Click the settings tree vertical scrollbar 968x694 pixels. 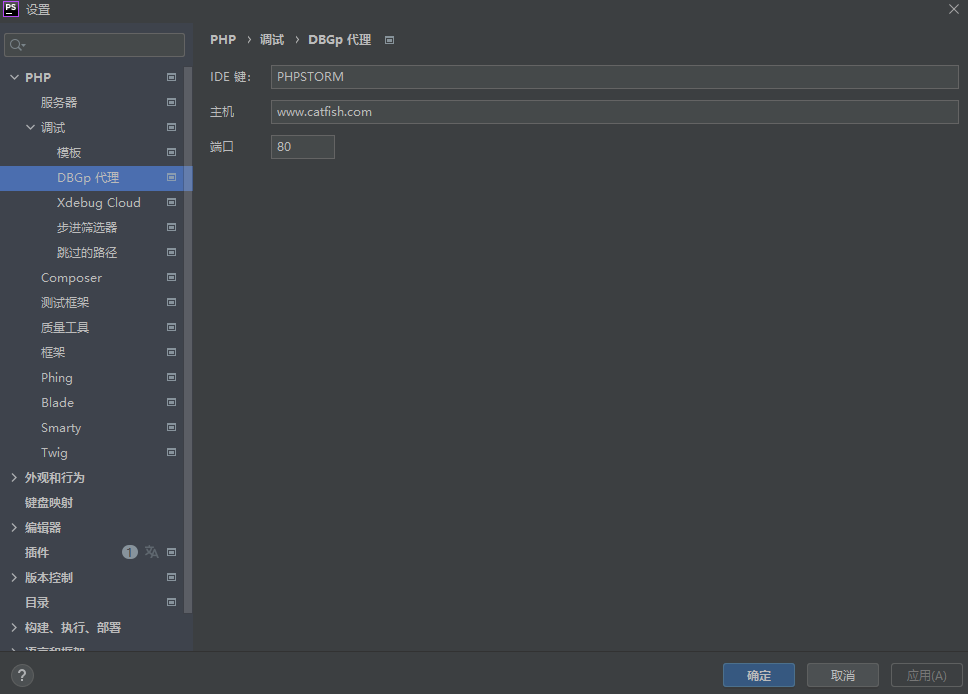[x=188, y=340]
